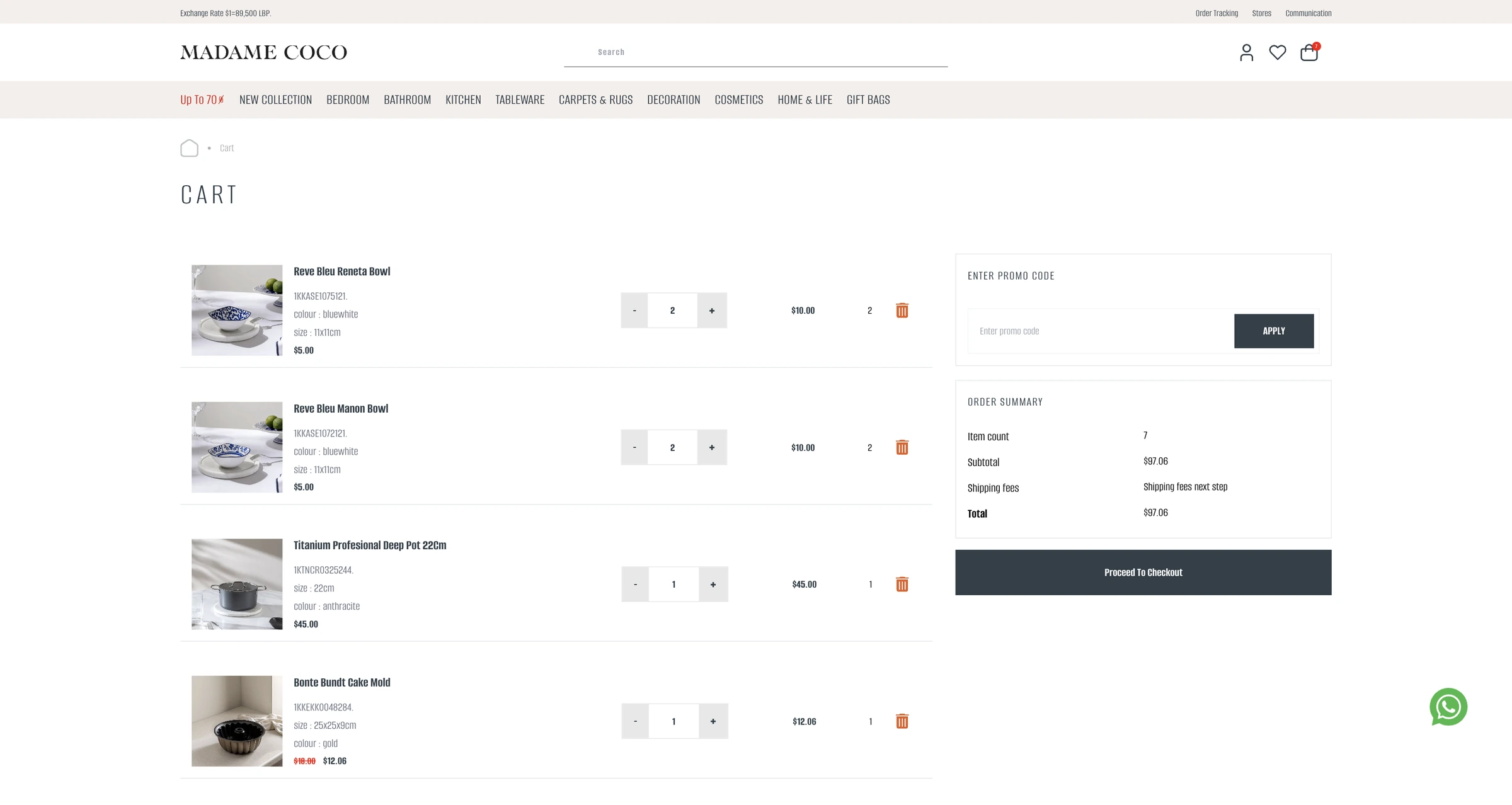Open the Order Tracking link

[1217, 13]
